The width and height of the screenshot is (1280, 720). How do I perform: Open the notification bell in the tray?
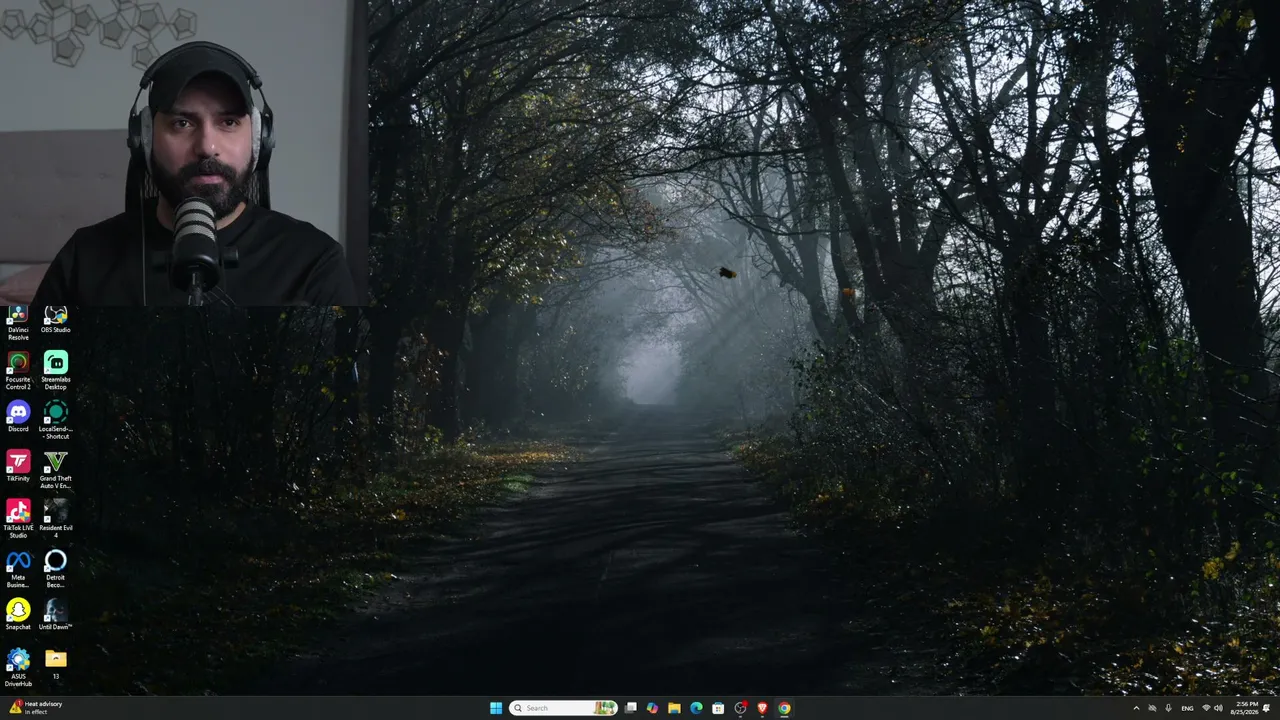[x=1267, y=708]
